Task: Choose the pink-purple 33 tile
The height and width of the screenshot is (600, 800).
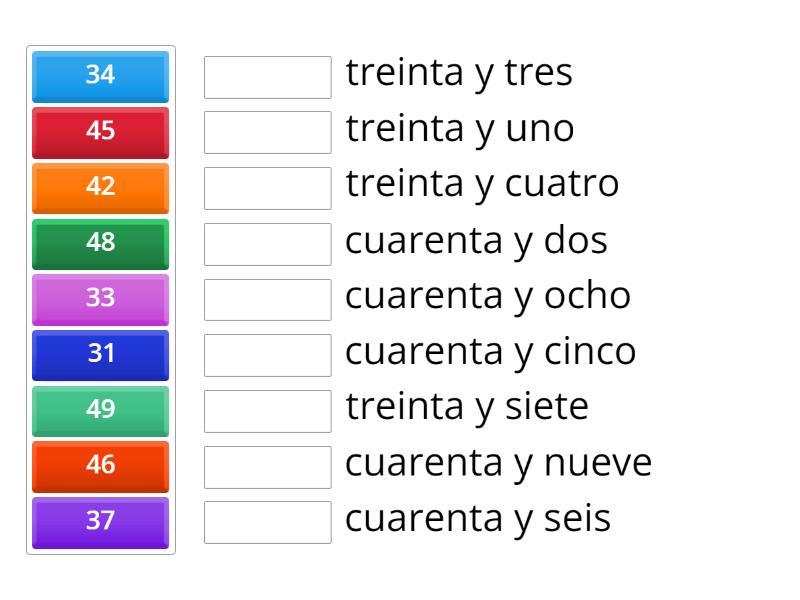Action: pos(100,298)
